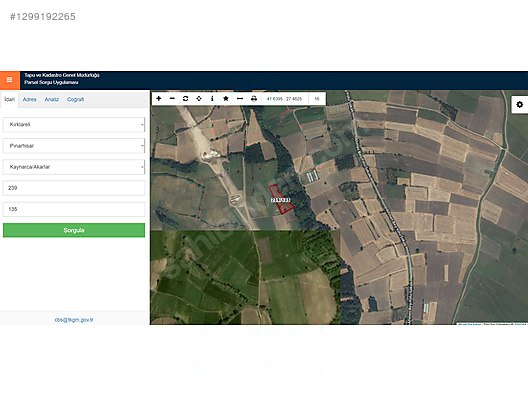528x396 pixels.
Task: Open the Analiz tab
Action: tap(52, 99)
